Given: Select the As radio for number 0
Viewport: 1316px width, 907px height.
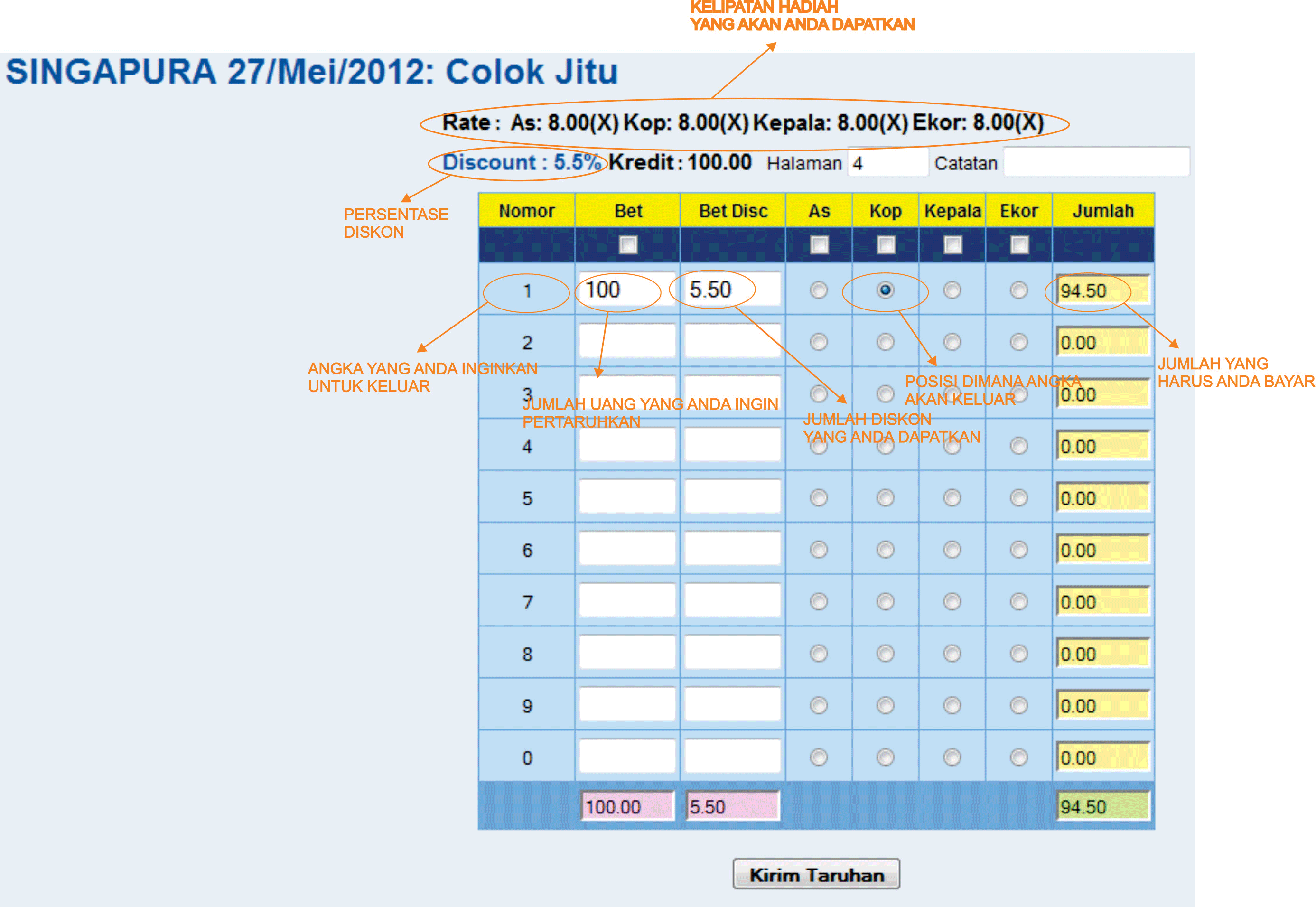Looking at the screenshot, I should [819, 757].
